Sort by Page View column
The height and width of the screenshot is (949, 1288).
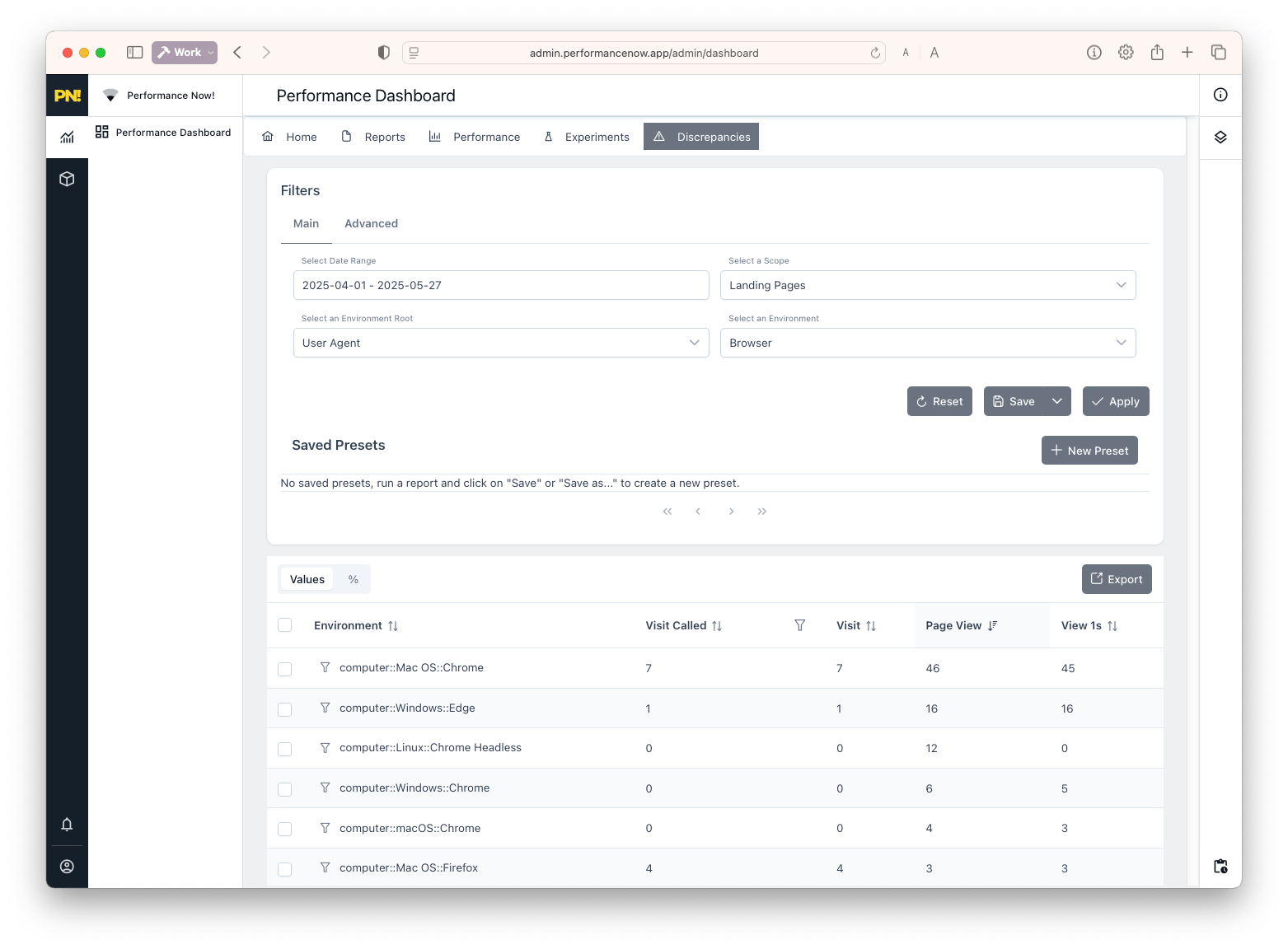[x=992, y=626]
